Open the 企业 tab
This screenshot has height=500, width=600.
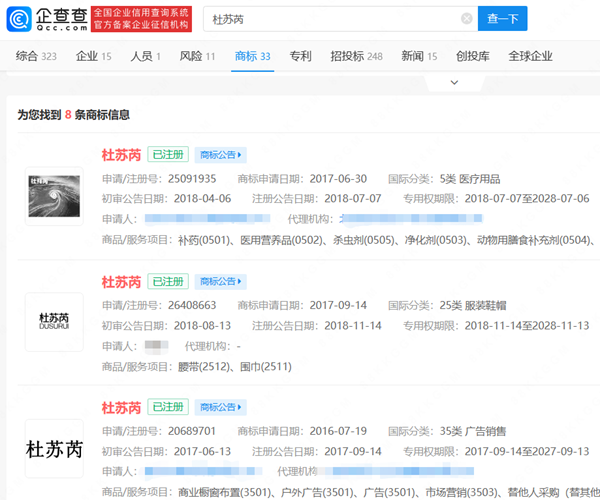pyautogui.click(x=93, y=57)
